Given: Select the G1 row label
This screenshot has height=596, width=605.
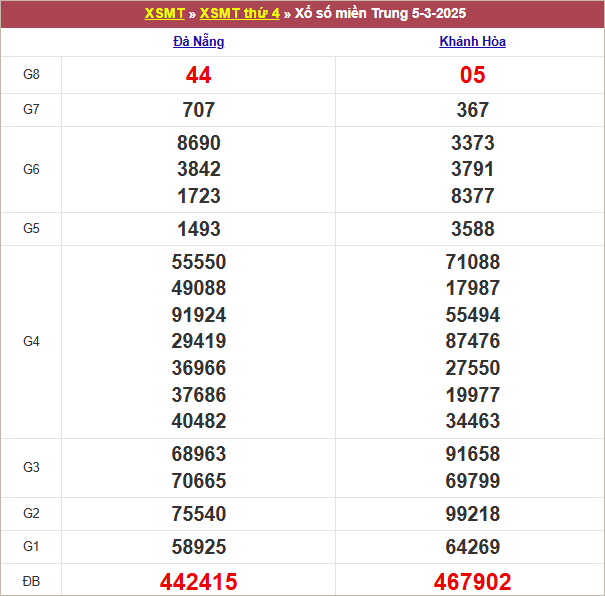Looking at the screenshot, I should [31, 547].
